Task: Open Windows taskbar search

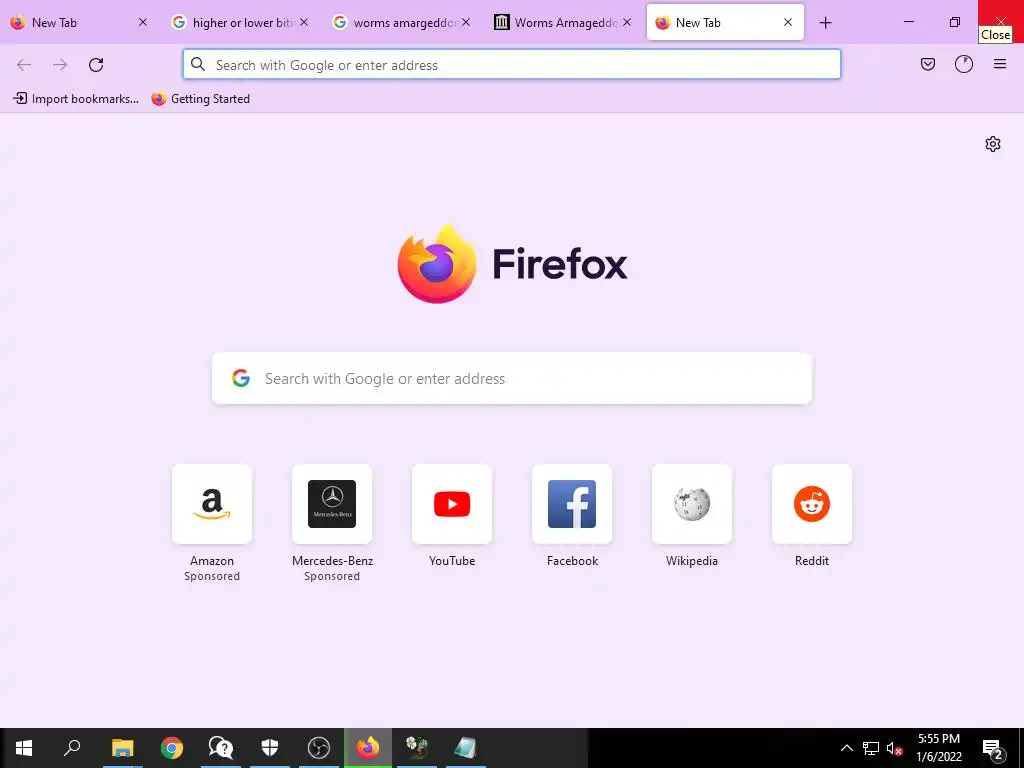Action: (x=72, y=748)
